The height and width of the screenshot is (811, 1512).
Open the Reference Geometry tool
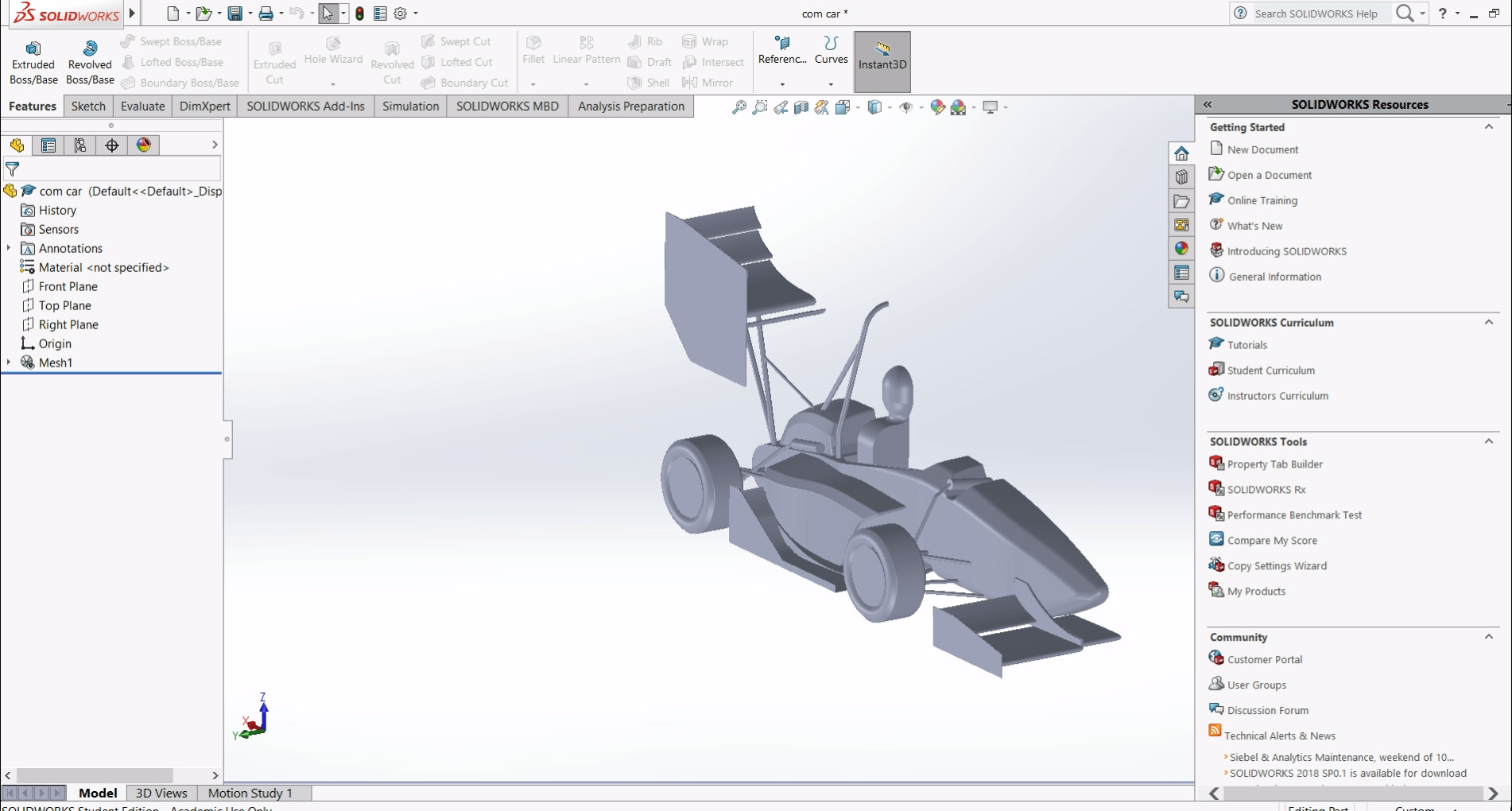pyautogui.click(x=782, y=52)
